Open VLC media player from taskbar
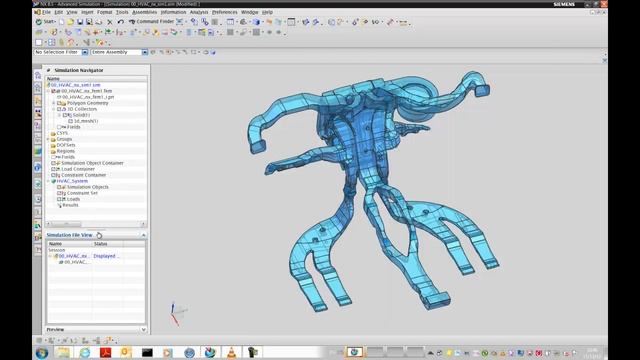This screenshot has height=360, width=640. [x=231, y=352]
